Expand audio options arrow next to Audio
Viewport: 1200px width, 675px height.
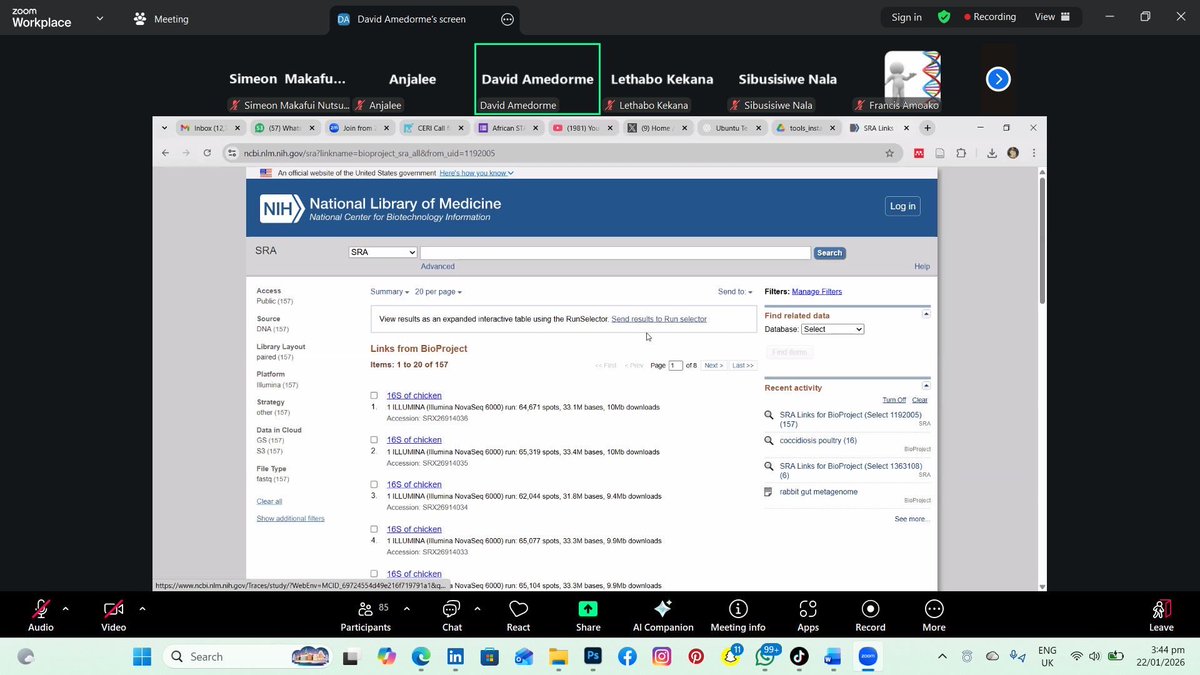pyautogui.click(x=66, y=608)
